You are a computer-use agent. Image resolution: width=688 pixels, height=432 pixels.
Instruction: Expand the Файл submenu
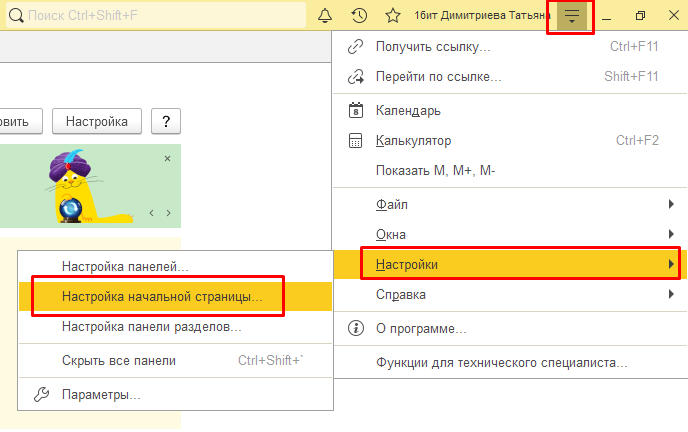(x=510, y=204)
